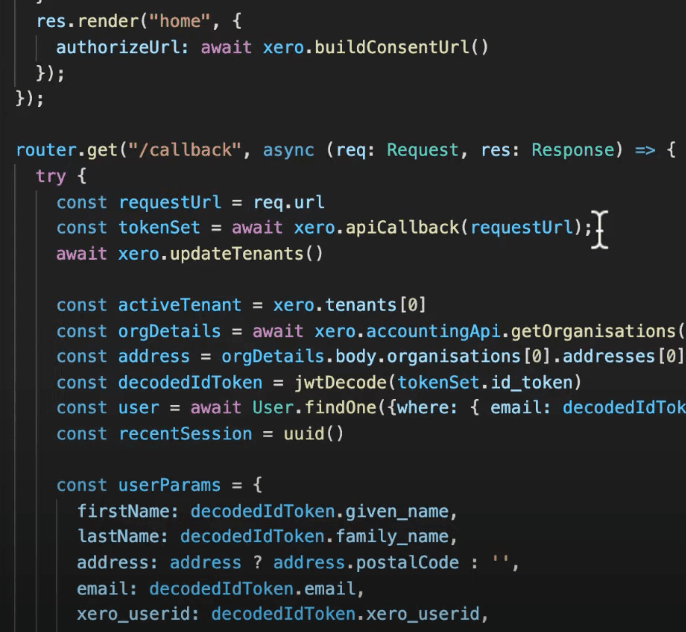The width and height of the screenshot is (686, 632).
Task: Click the decodedIdToken variable declaration
Action: click(x=190, y=383)
